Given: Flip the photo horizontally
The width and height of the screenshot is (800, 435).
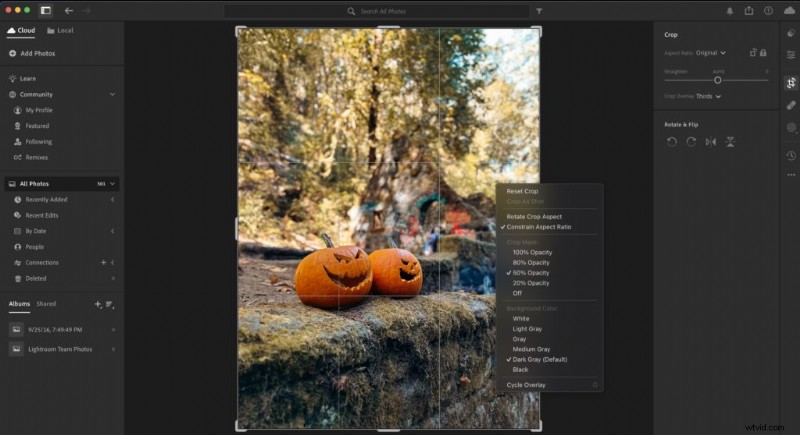Looking at the screenshot, I should [x=710, y=142].
